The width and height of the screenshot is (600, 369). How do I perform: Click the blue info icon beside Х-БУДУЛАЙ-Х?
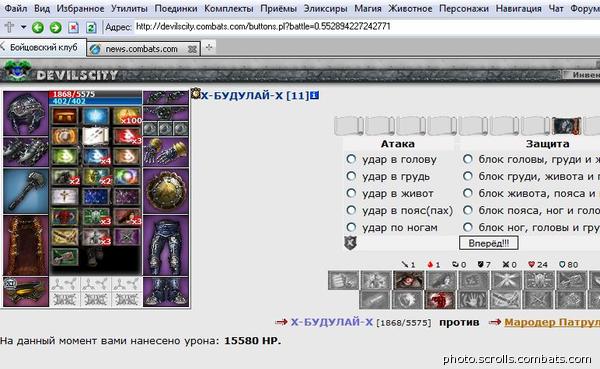315,95
